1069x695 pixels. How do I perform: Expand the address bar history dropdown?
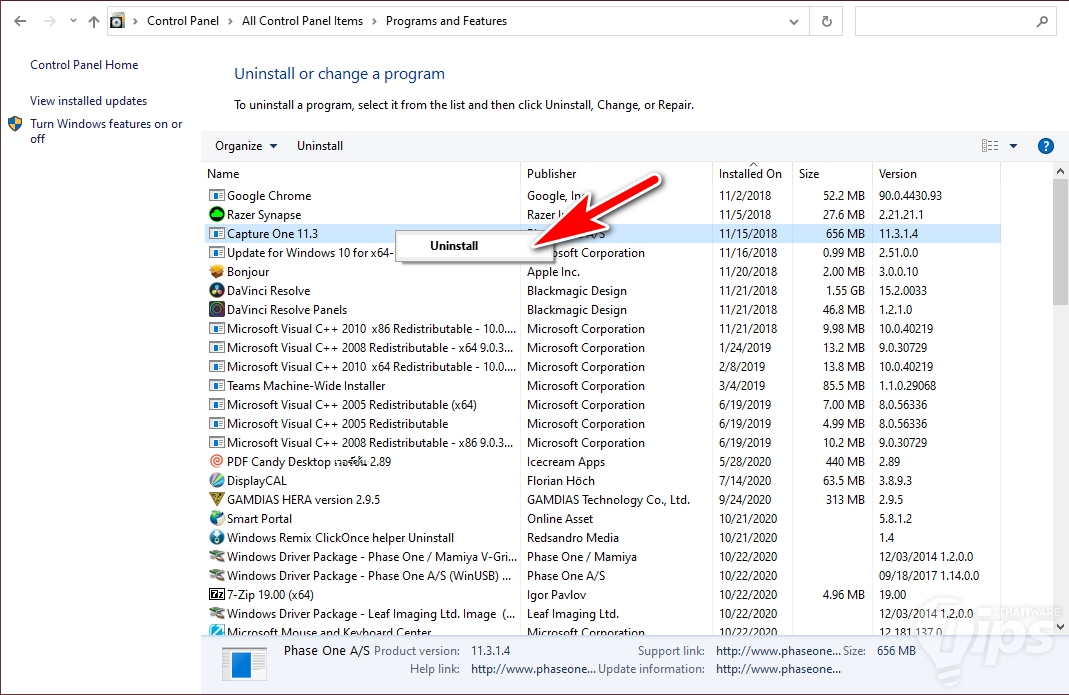click(794, 22)
